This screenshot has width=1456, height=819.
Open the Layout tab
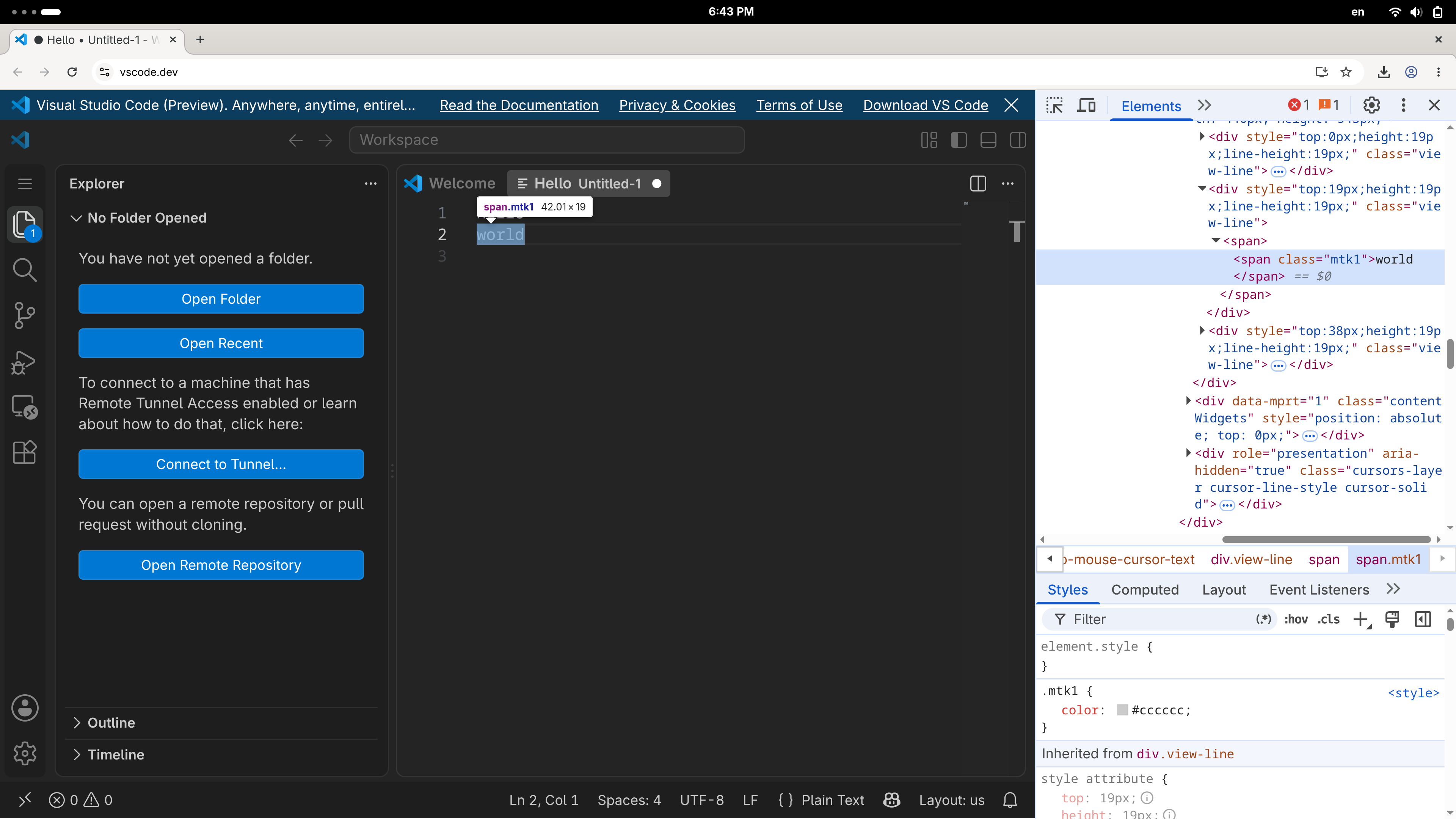coord(1224,590)
